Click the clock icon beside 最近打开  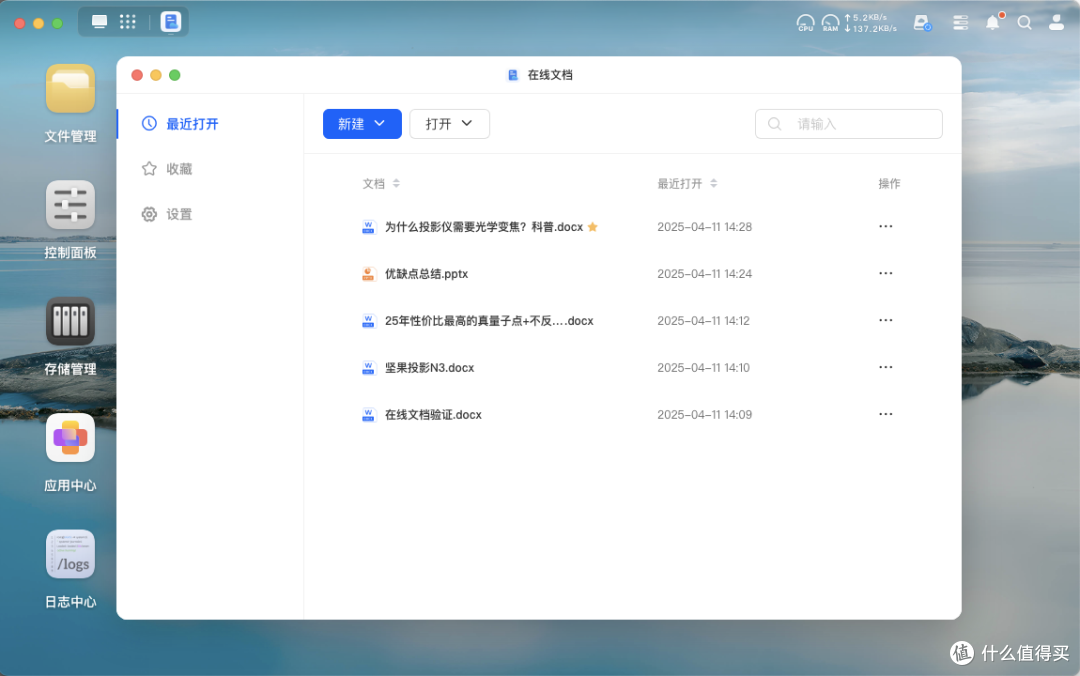click(149, 123)
